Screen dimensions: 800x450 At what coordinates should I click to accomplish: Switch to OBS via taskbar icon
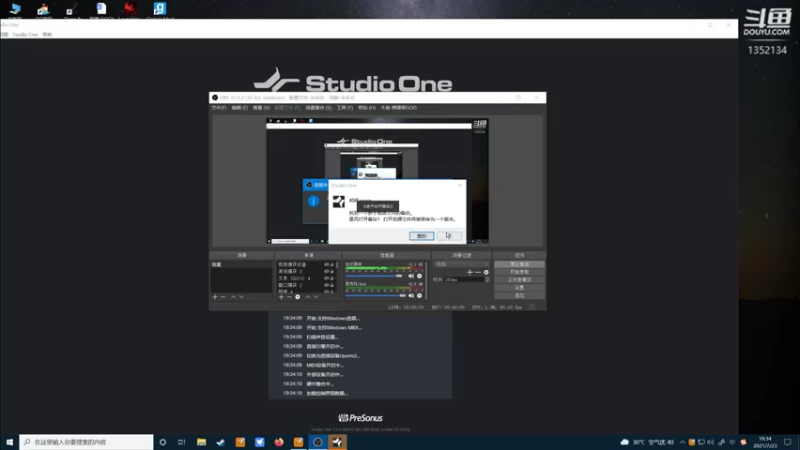click(x=317, y=442)
